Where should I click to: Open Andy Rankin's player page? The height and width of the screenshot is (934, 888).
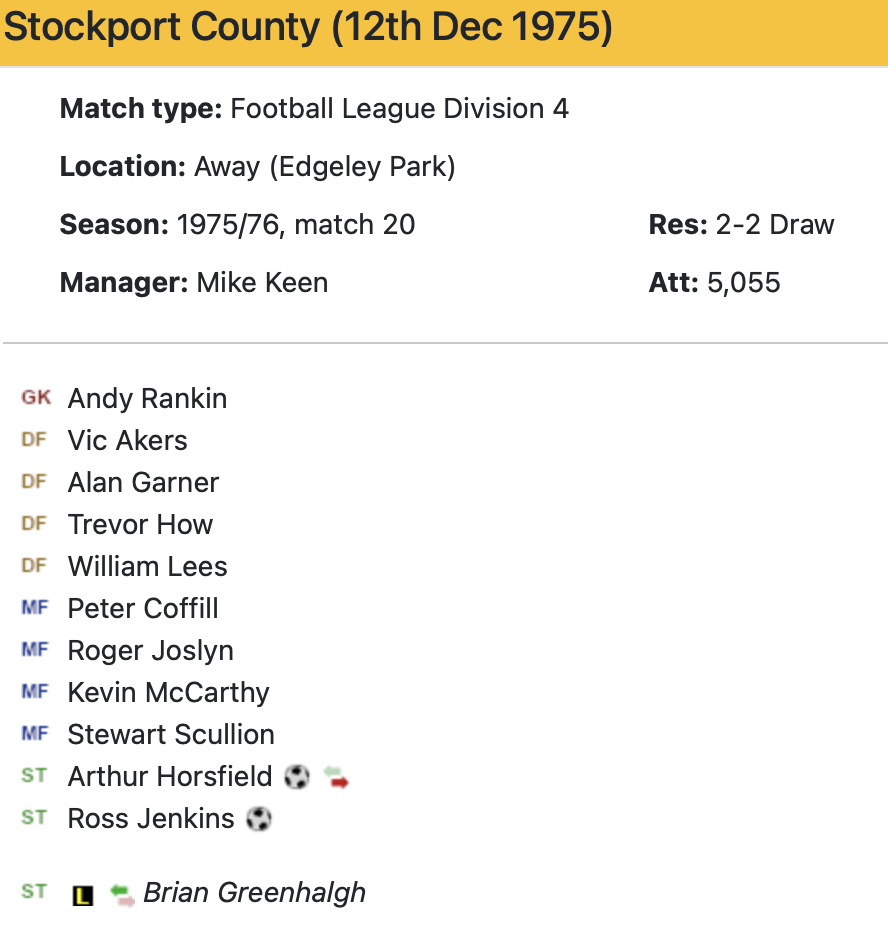click(x=147, y=399)
